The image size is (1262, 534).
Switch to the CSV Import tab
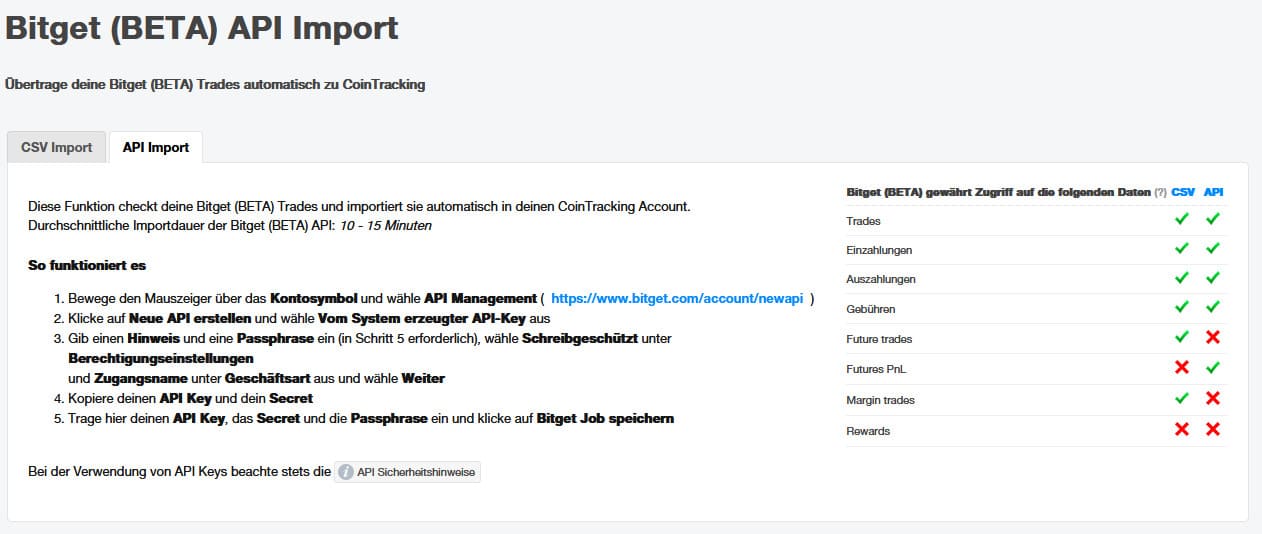pyautogui.click(x=57, y=147)
